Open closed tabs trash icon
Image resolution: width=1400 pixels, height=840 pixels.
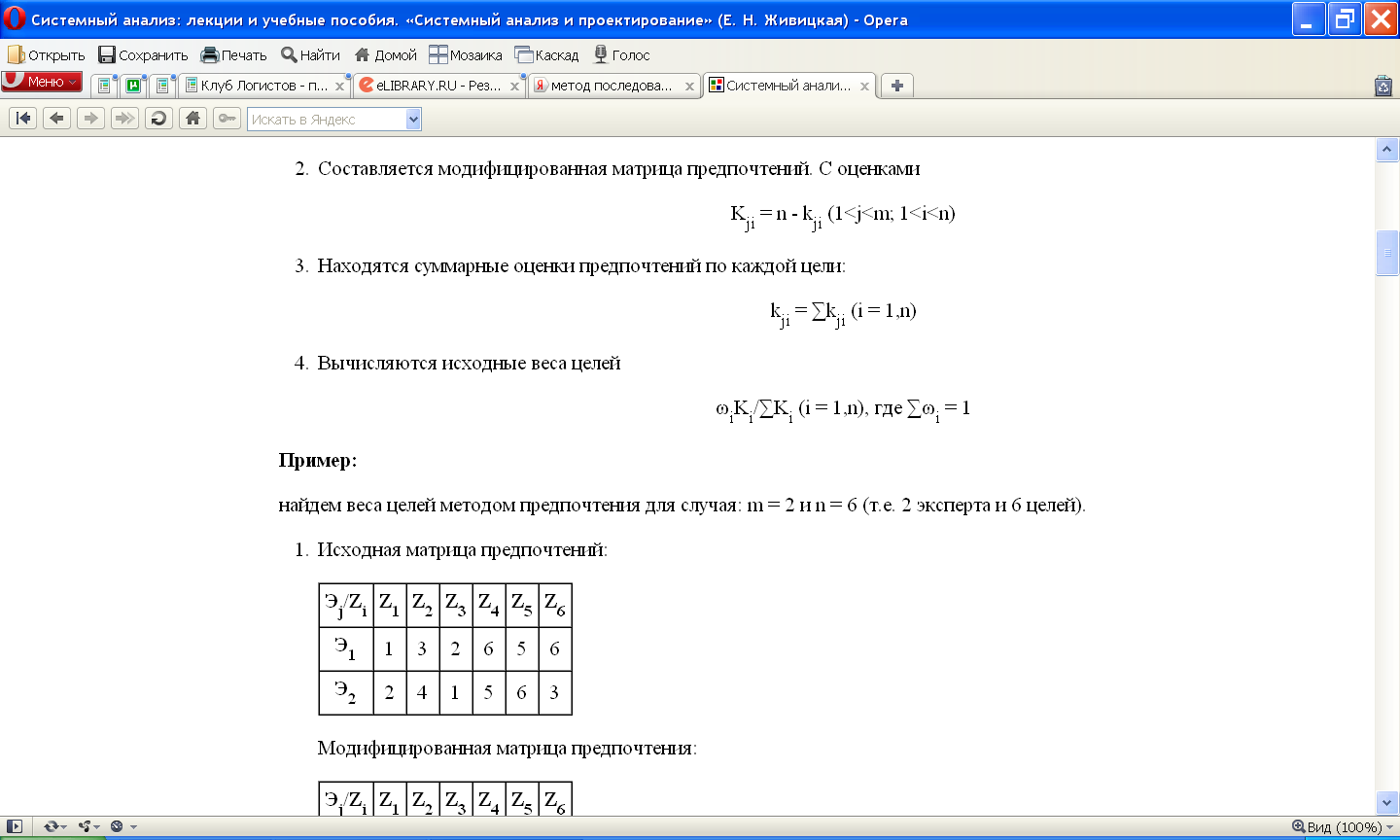[x=1383, y=86]
